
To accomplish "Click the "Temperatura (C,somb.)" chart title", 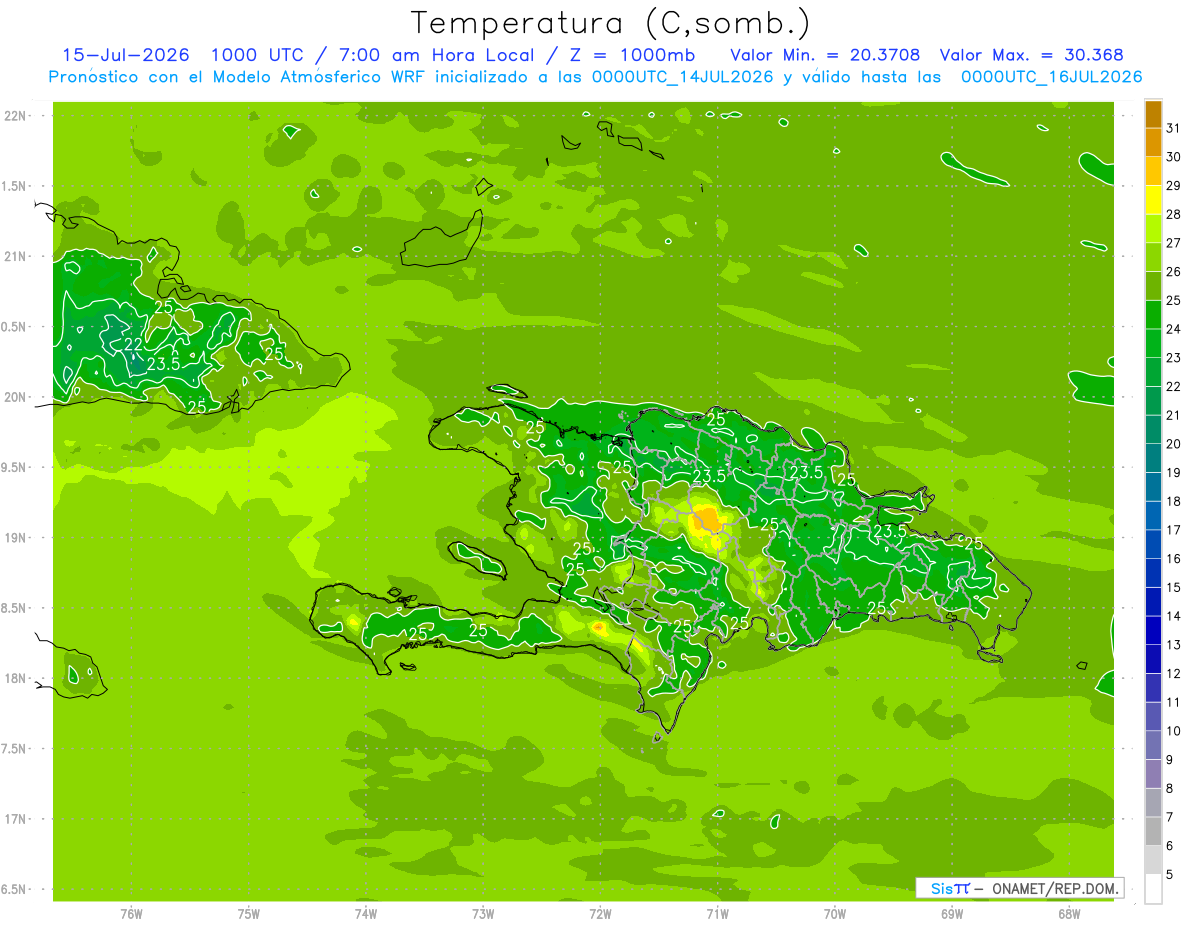I will point(610,24).
